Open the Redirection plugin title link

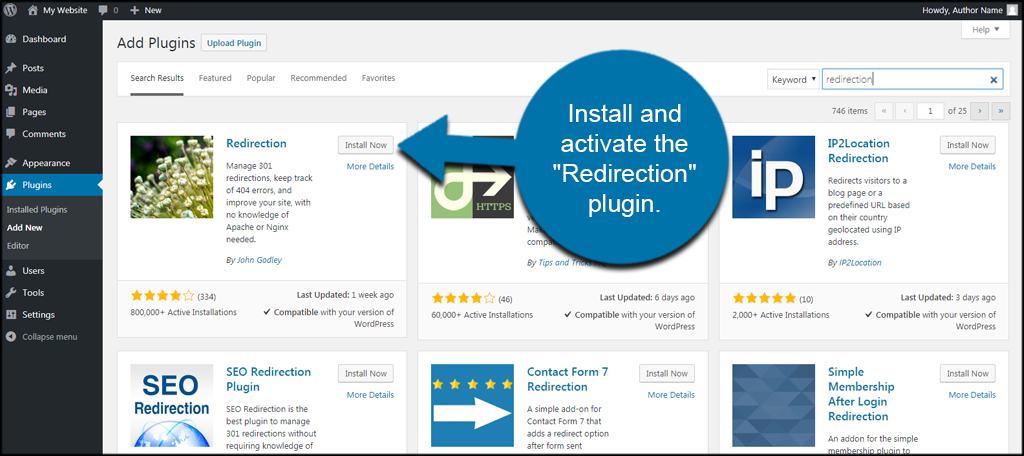click(x=256, y=144)
